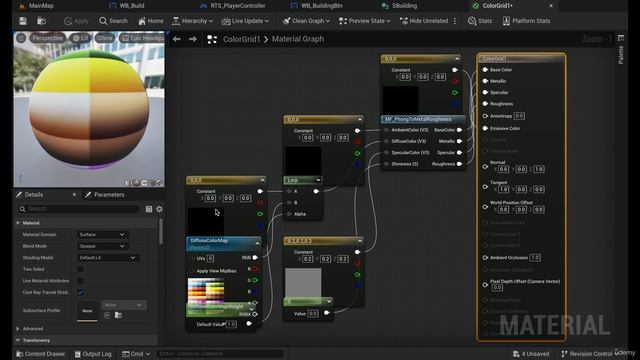
Task: Open the Shading Model dropdown
Action: [x=108, y=258]
